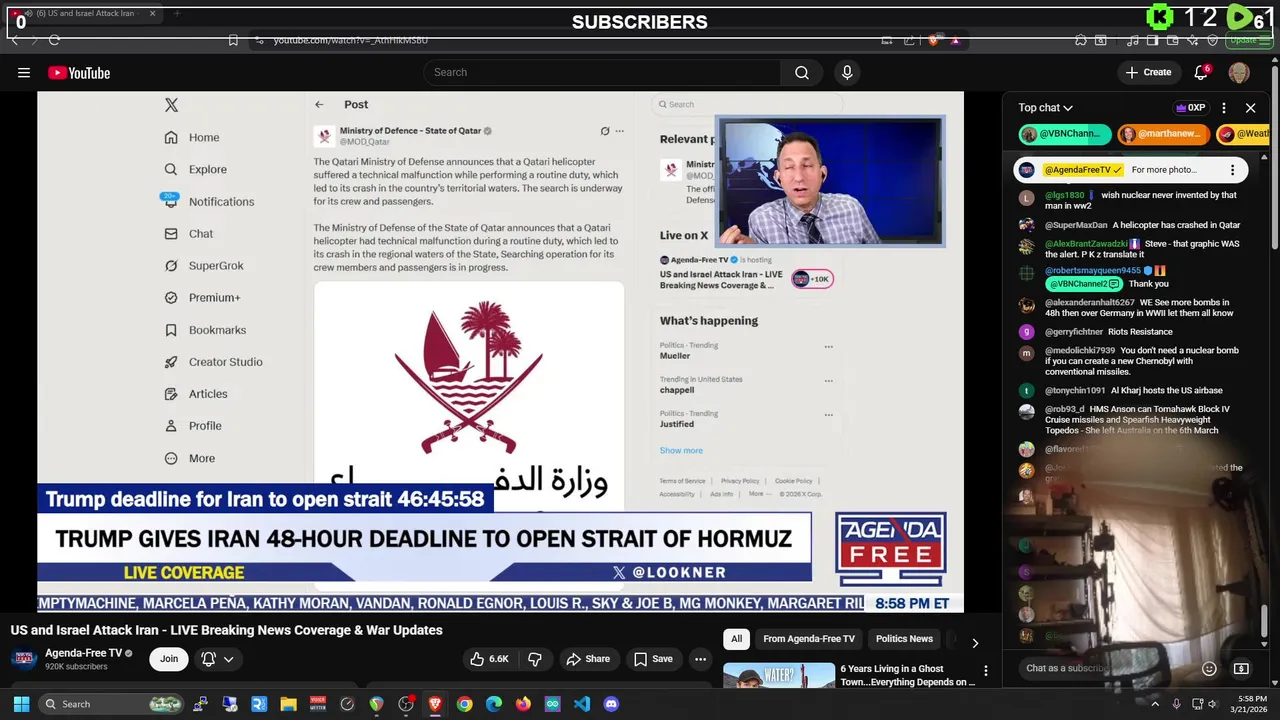Click the YouTube search input field

(602, 72)
